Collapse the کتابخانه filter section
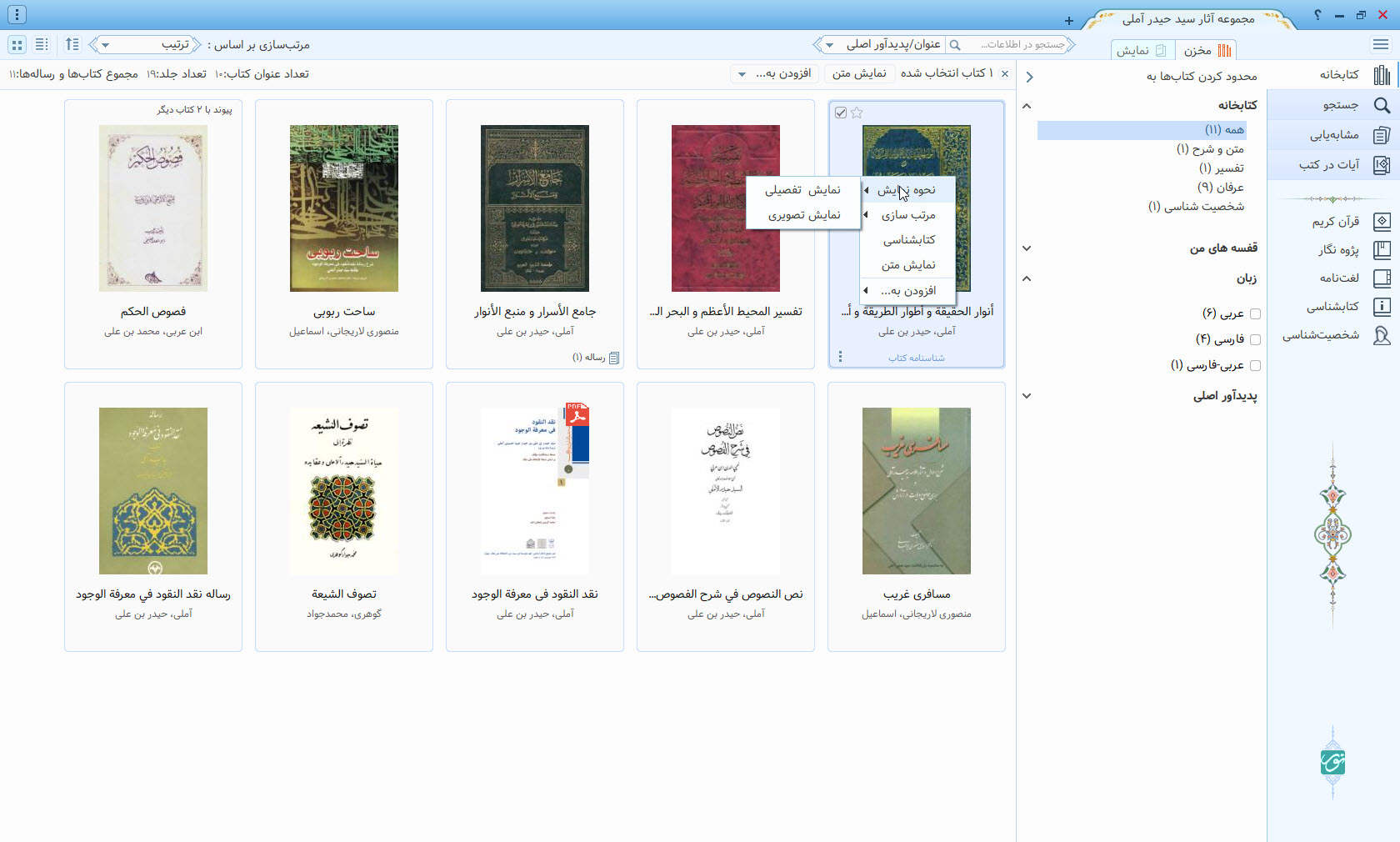The width and height of the screenshot is (1400, 842). point(1027,106)
